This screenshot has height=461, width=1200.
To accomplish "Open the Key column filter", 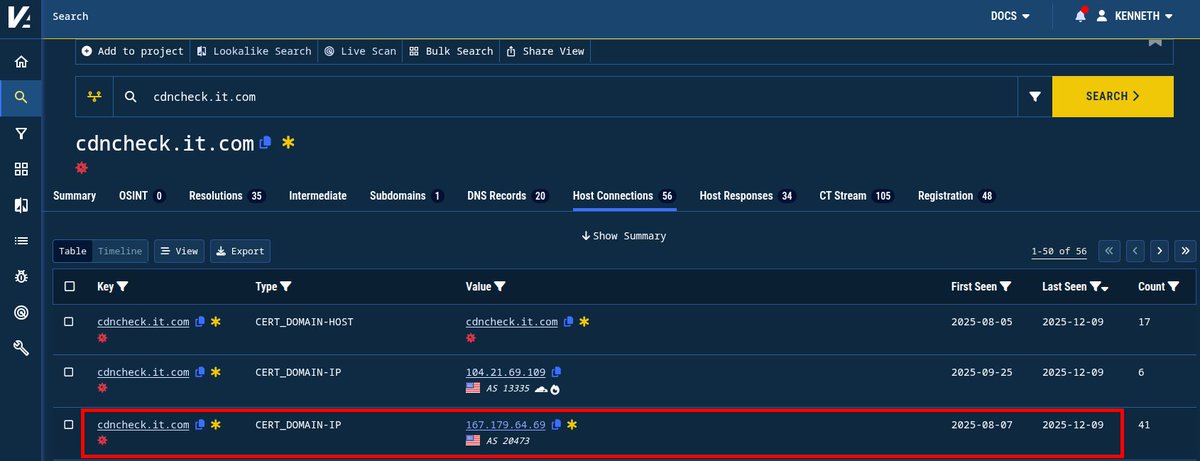I will (123, 286).
